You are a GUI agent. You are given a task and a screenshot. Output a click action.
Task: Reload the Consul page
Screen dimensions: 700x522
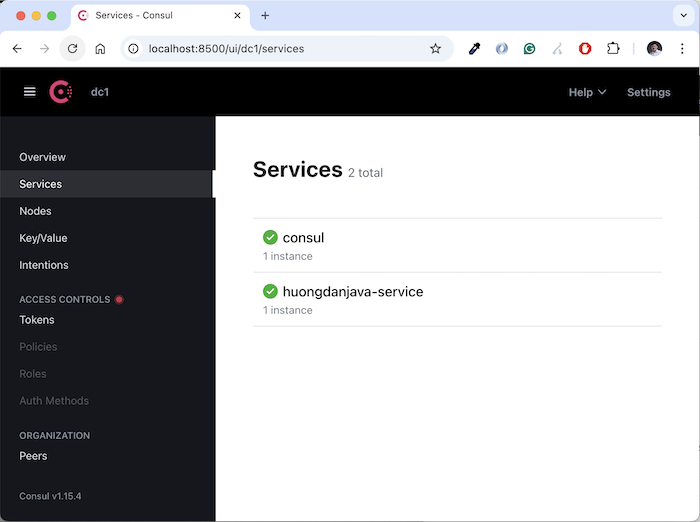click(72, 49)
